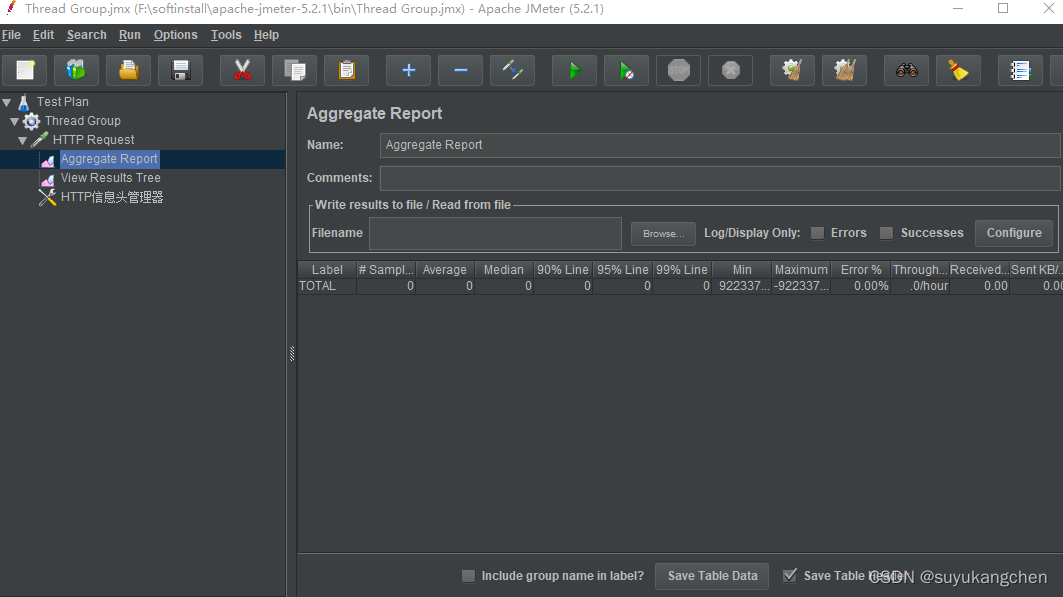Screen dimensions: 1063x597
Task: Open the Run menu
Action: [x=129, y=35]
